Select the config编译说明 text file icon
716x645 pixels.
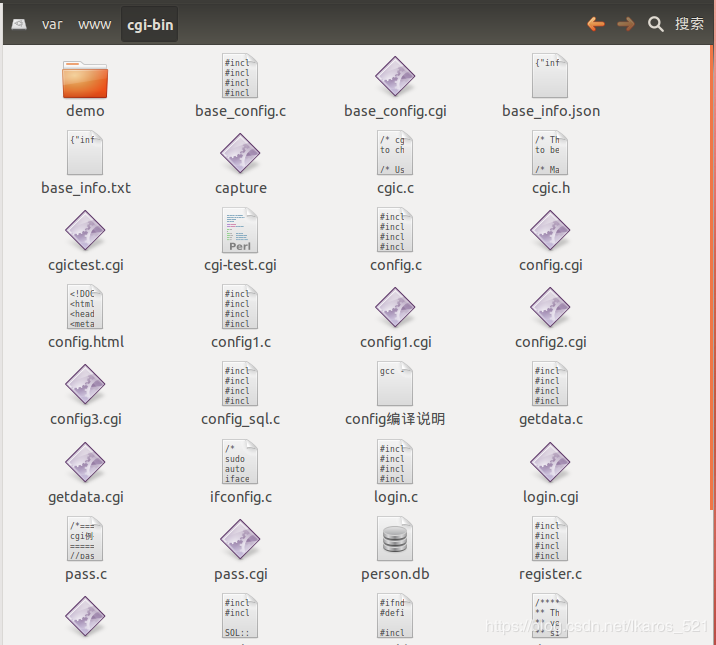tap(395, 384)
